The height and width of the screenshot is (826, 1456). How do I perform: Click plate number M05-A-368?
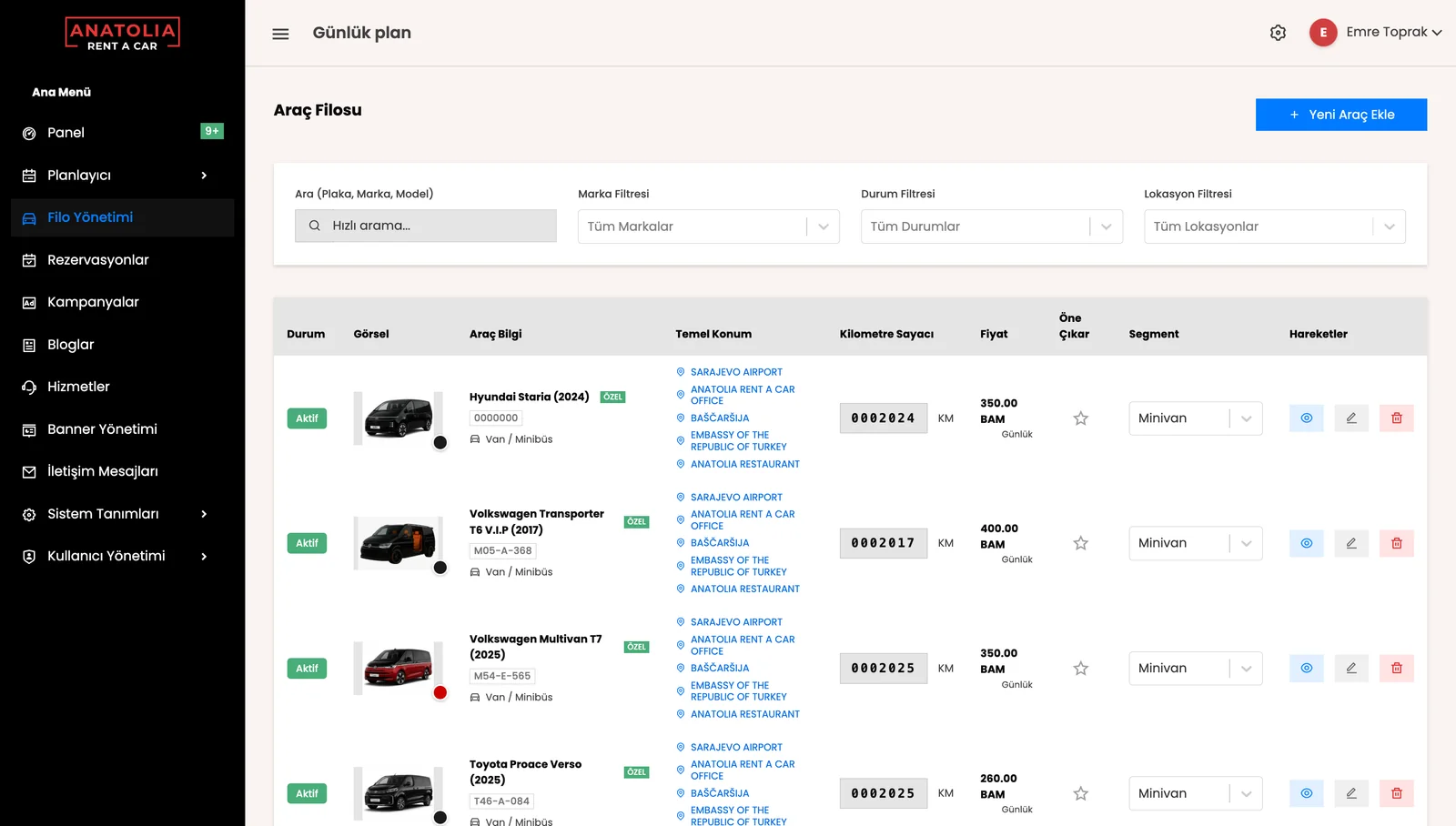pyautogui.click(x=502, y=550)
